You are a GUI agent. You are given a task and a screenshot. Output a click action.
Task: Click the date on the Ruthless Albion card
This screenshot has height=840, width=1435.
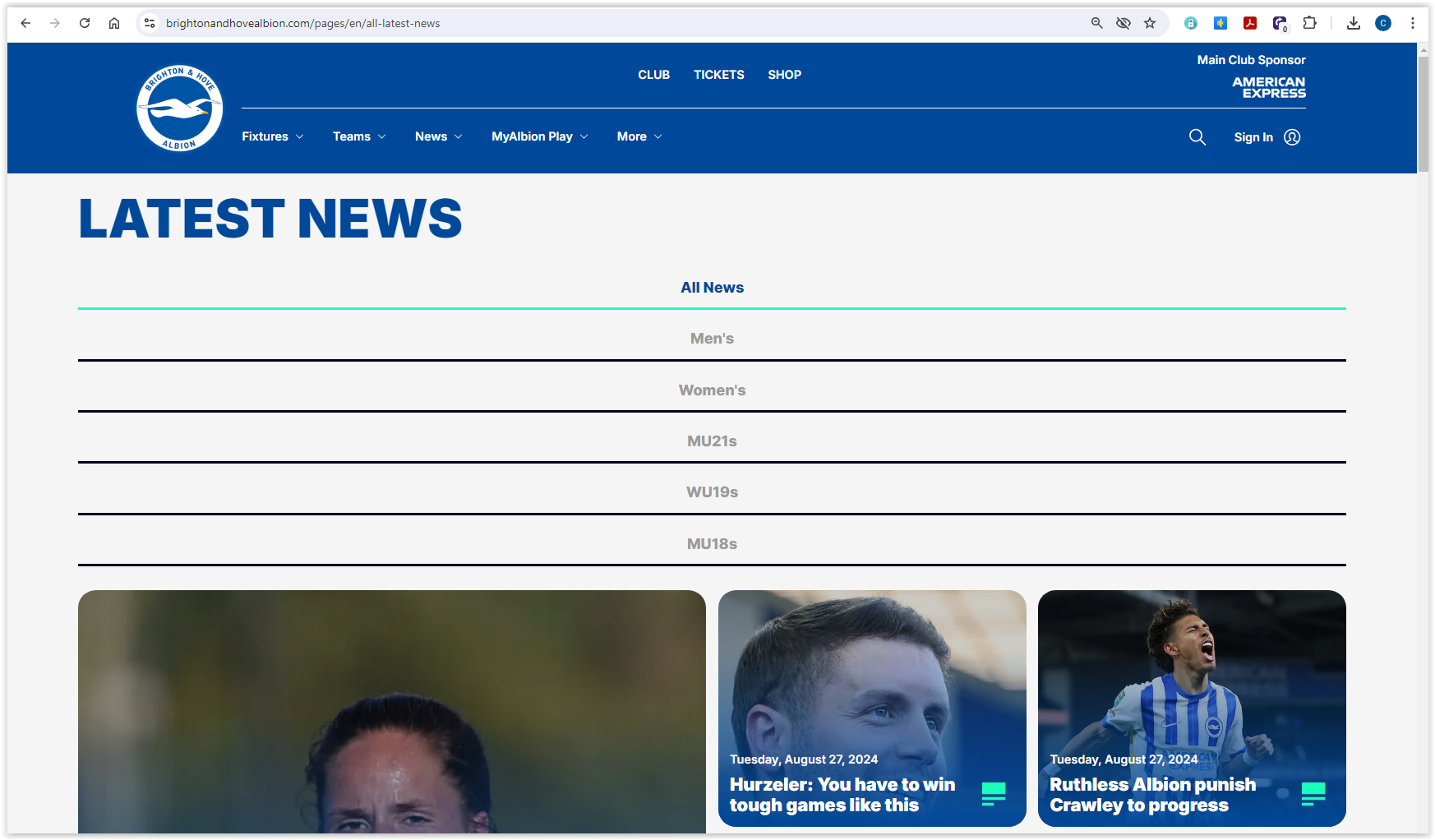pos(1124,759)
